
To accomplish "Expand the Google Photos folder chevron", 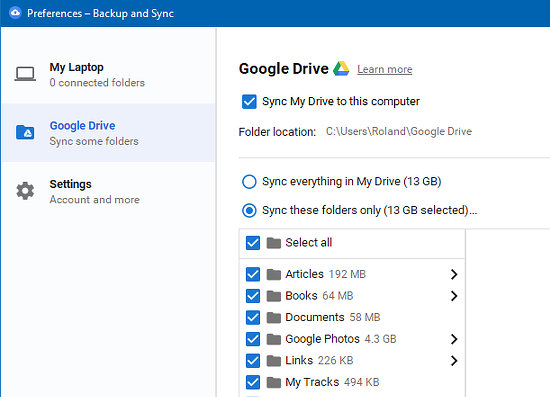I will (x=454, y=339).
